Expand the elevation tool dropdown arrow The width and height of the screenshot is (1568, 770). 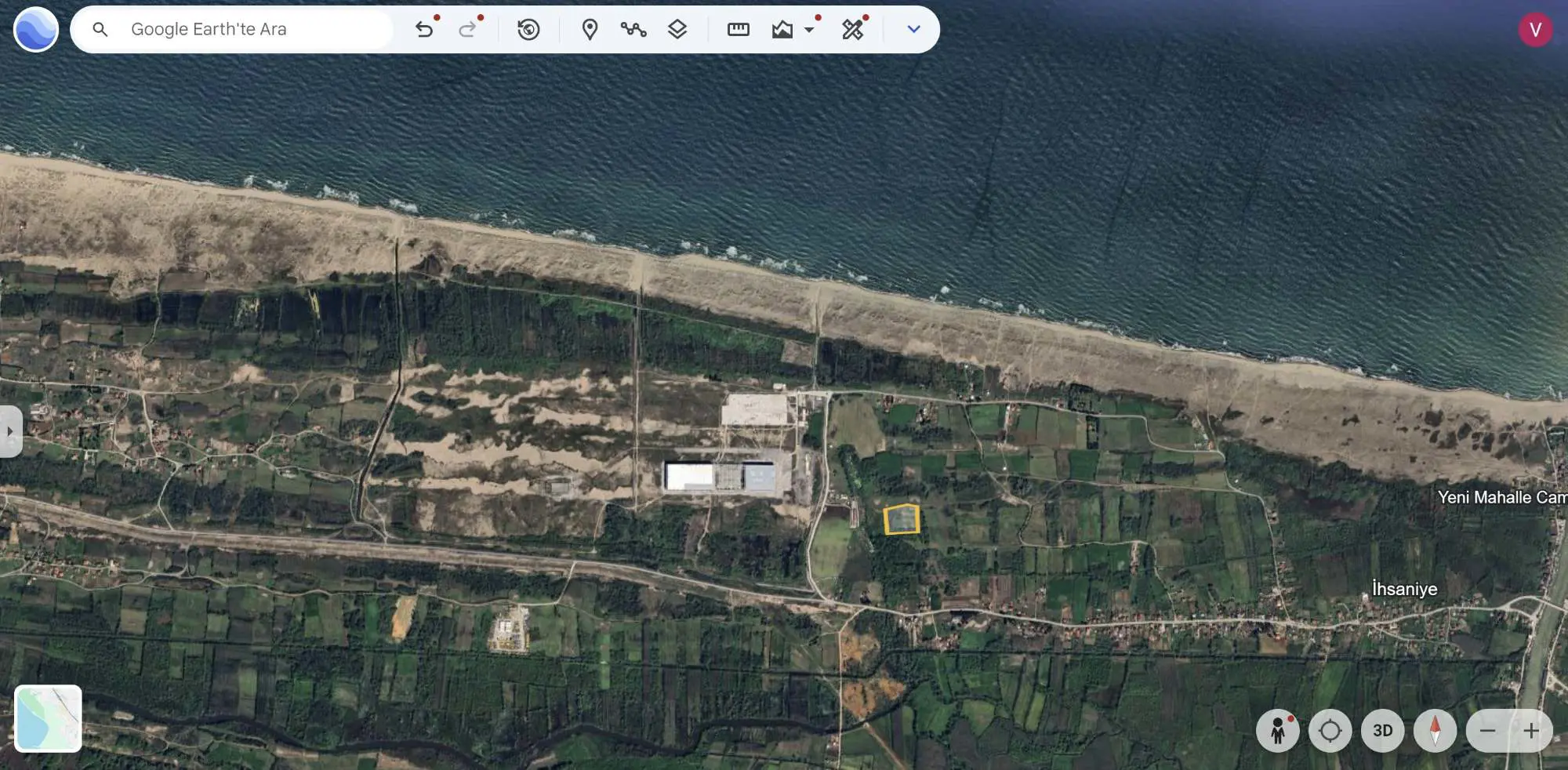(809, 30)
